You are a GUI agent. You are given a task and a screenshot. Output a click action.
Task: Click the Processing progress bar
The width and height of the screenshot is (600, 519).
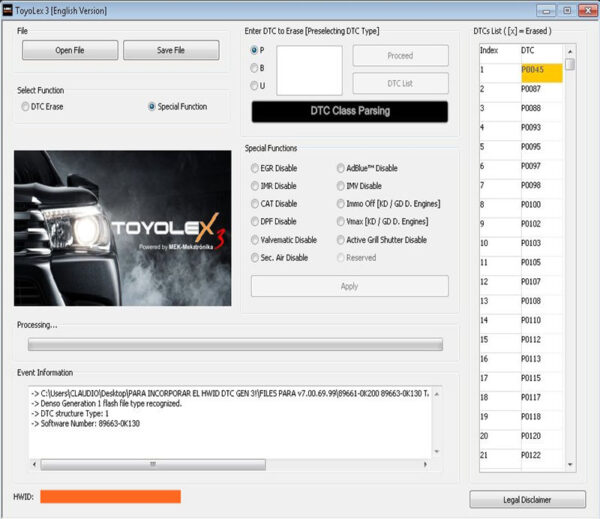coord(235,344)
